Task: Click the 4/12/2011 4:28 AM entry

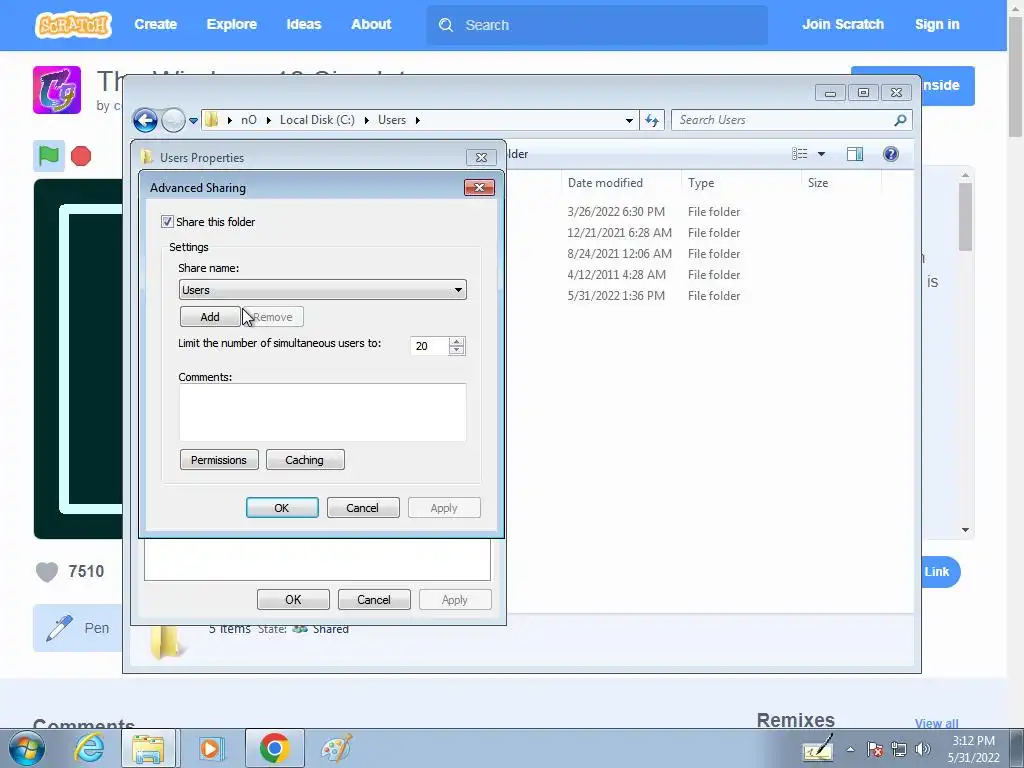Action: point(616,274)
